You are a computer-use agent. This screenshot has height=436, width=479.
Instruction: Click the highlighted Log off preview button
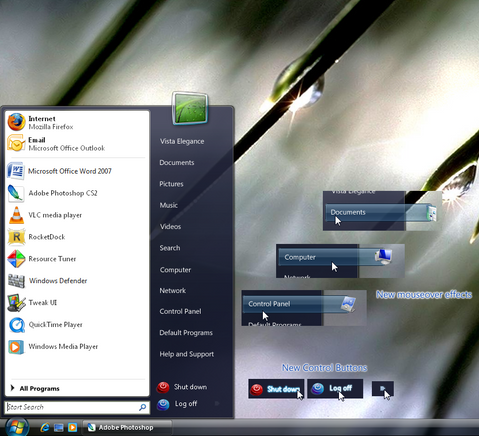(335, 388)
